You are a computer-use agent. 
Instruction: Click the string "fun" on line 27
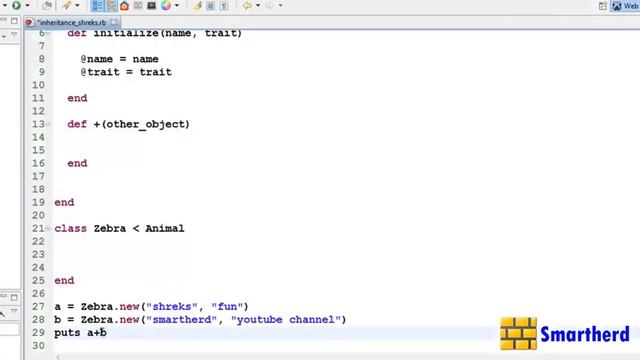227,307
